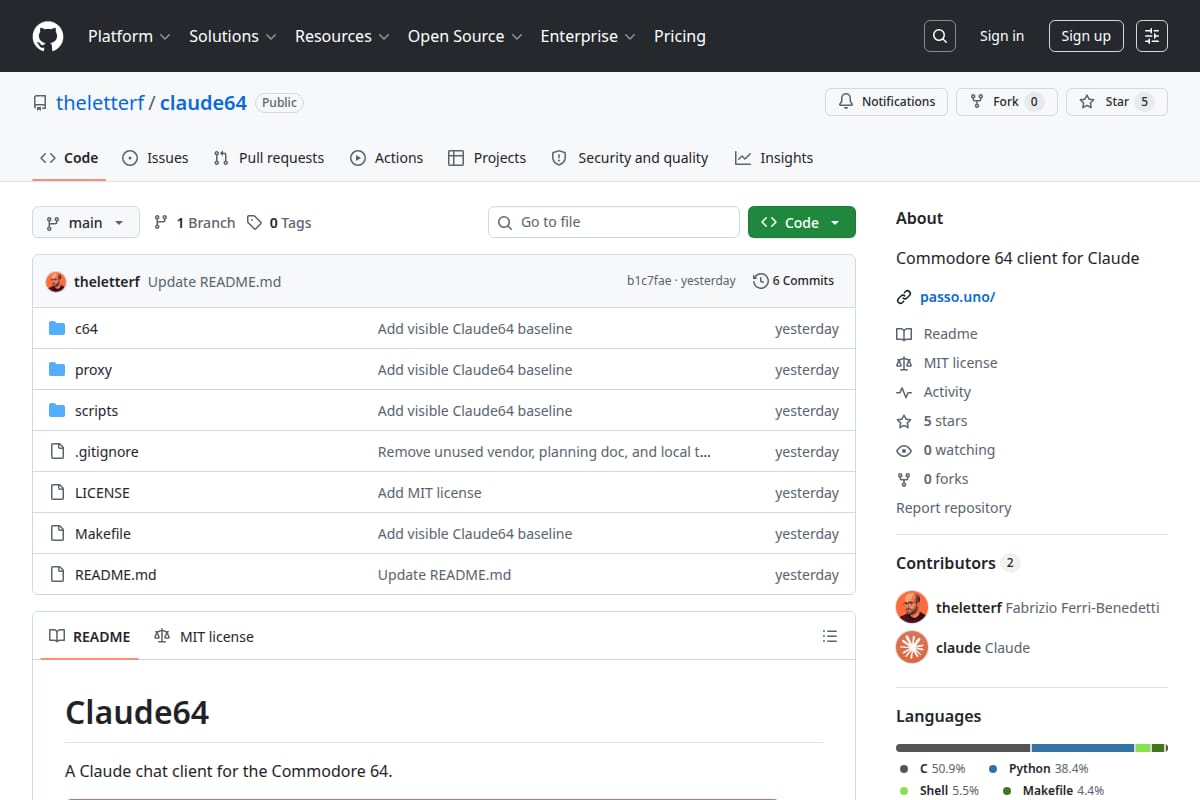Open the Makefile file name

[103, 534]
